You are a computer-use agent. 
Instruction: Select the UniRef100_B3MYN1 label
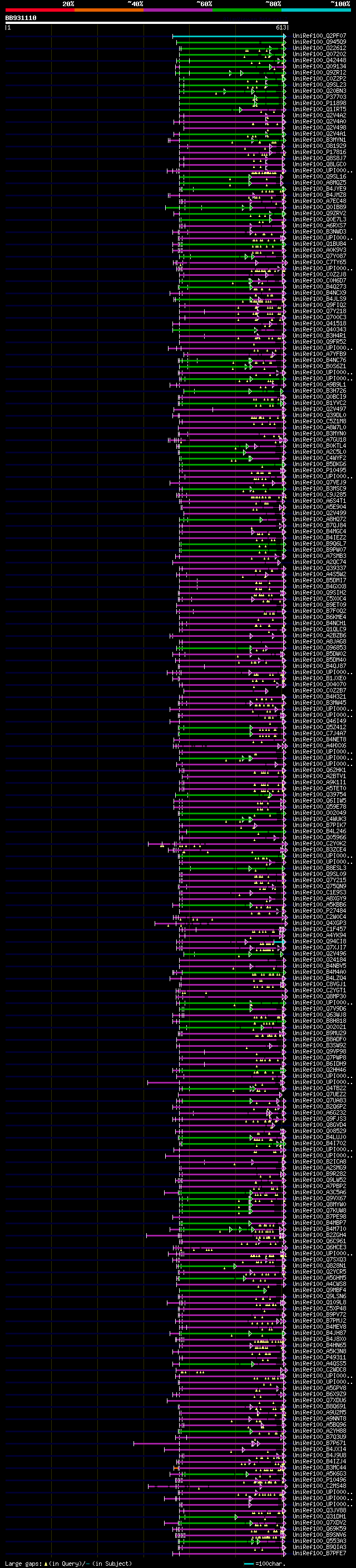click(x=319, y=140)
